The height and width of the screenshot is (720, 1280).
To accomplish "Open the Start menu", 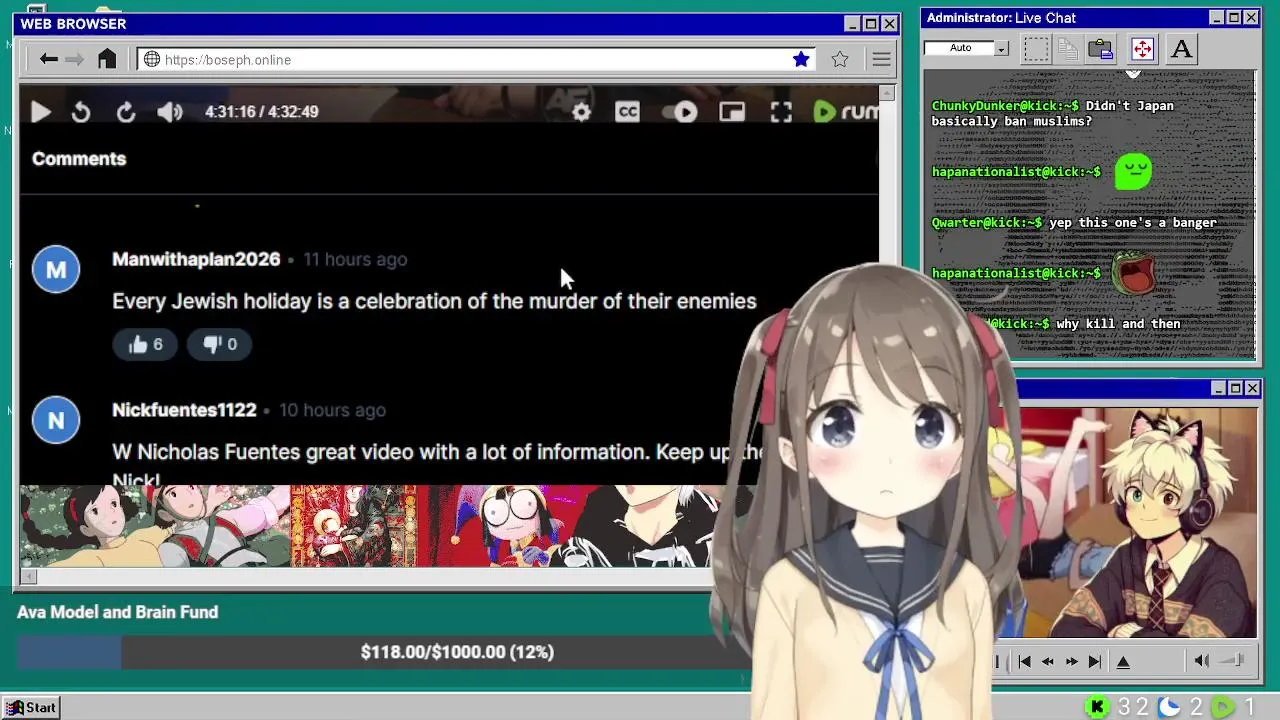I will [x=32, y=707].
